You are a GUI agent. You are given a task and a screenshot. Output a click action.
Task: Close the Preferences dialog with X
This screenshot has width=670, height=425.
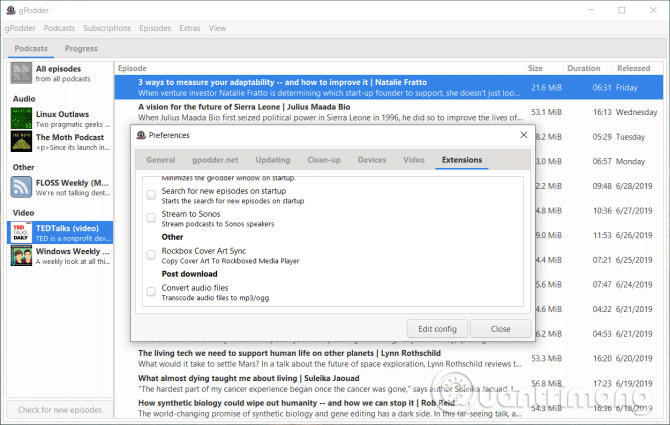(523, 135)
